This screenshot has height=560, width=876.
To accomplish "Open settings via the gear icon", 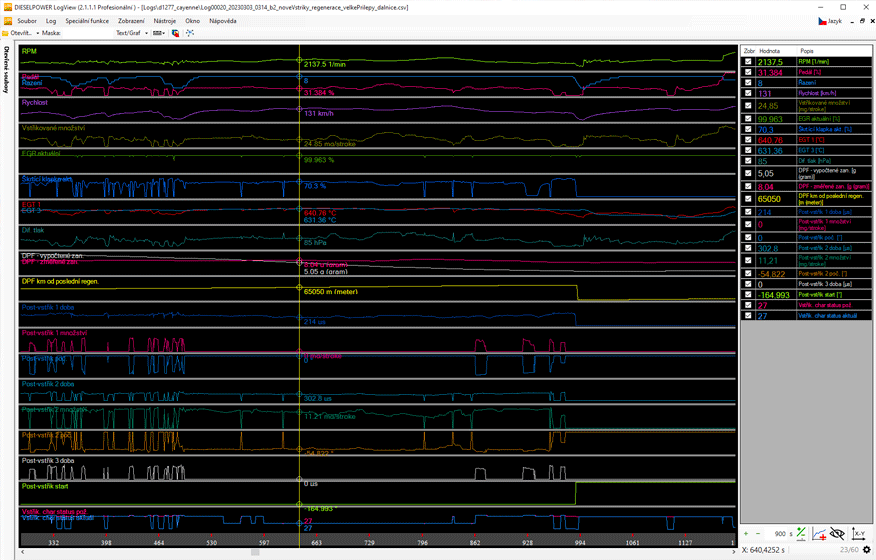I will [867, 550].
